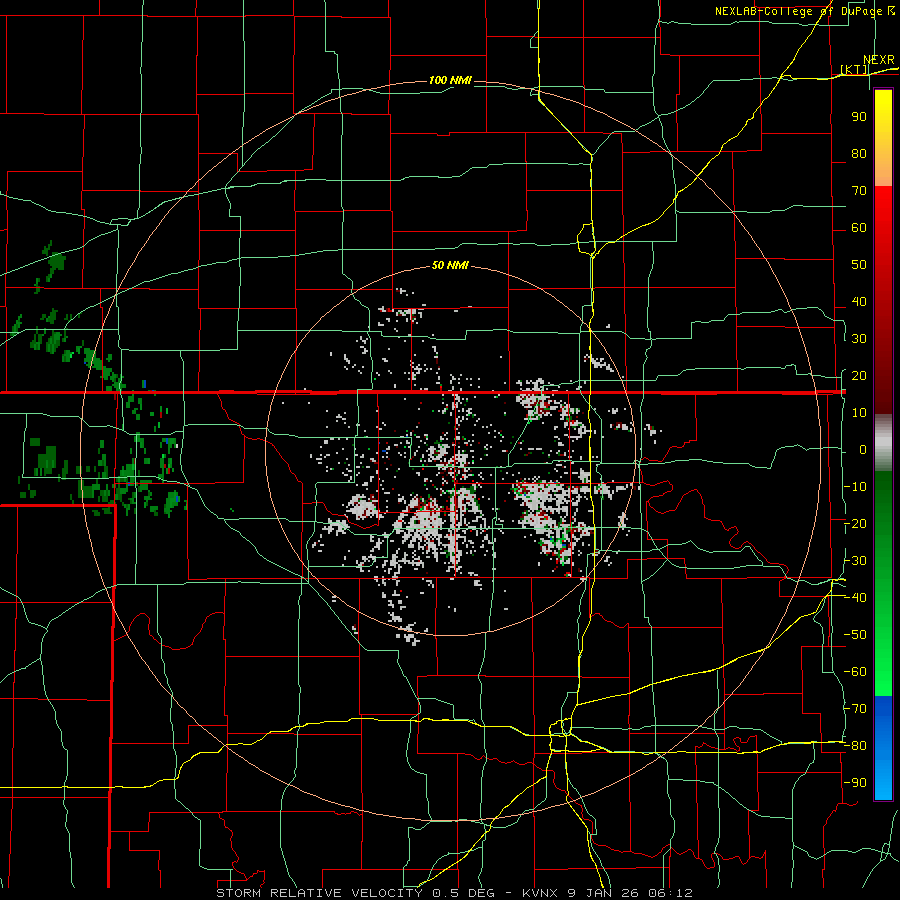Image resolution: width=900 pixels, height=900 pixels.
Task: Click the "100 NMI" range ring label
Action: click(451, 80)
